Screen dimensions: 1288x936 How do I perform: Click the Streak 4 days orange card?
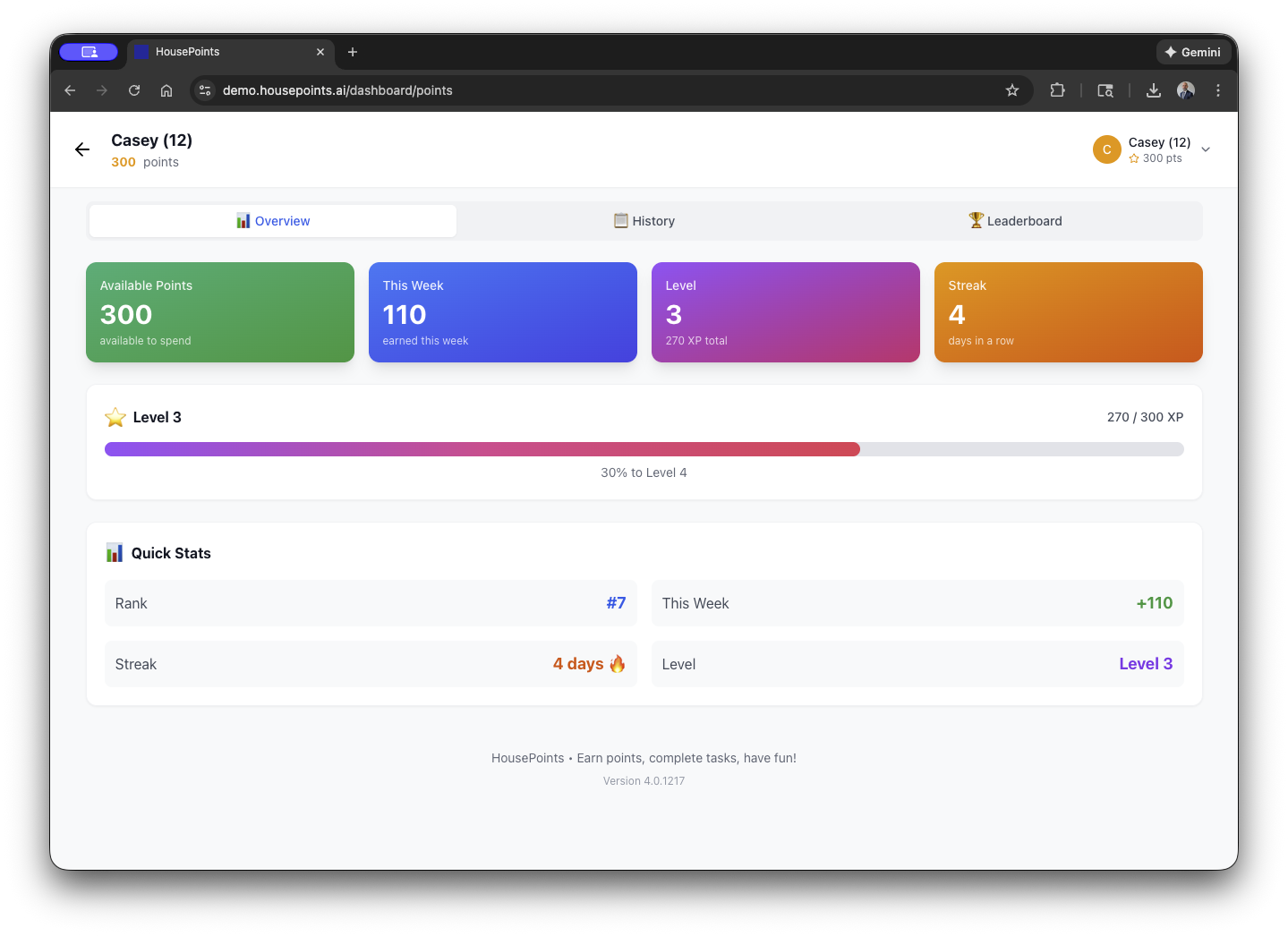[1069, 312]
